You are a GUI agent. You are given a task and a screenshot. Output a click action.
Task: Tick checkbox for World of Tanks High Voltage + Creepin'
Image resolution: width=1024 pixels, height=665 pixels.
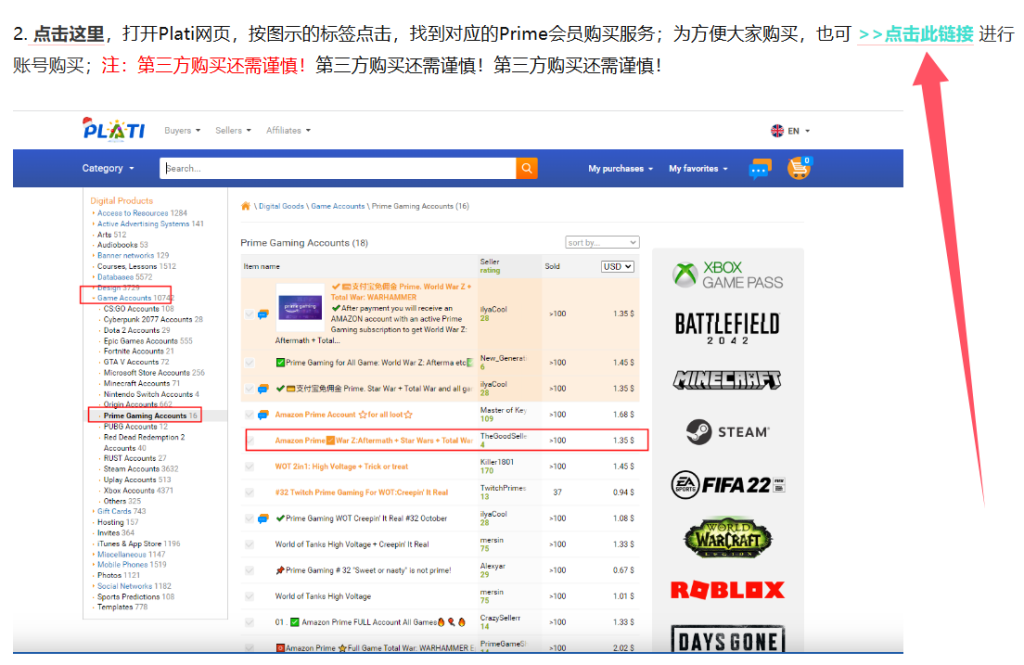249,544
